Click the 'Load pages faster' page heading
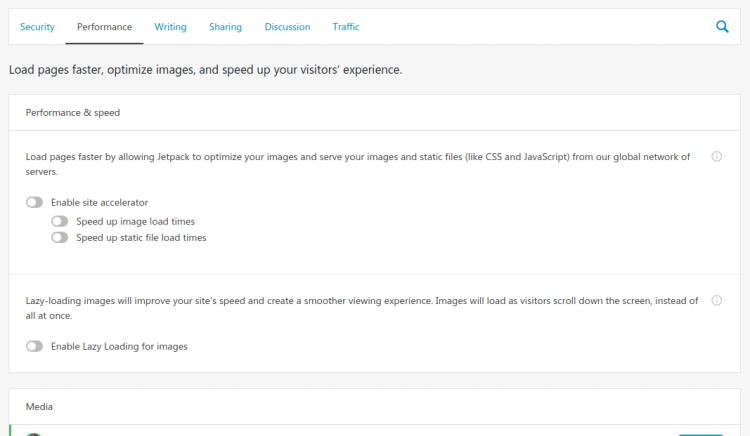The height and width of the screenshot is (436, 750). click(206, 70)
